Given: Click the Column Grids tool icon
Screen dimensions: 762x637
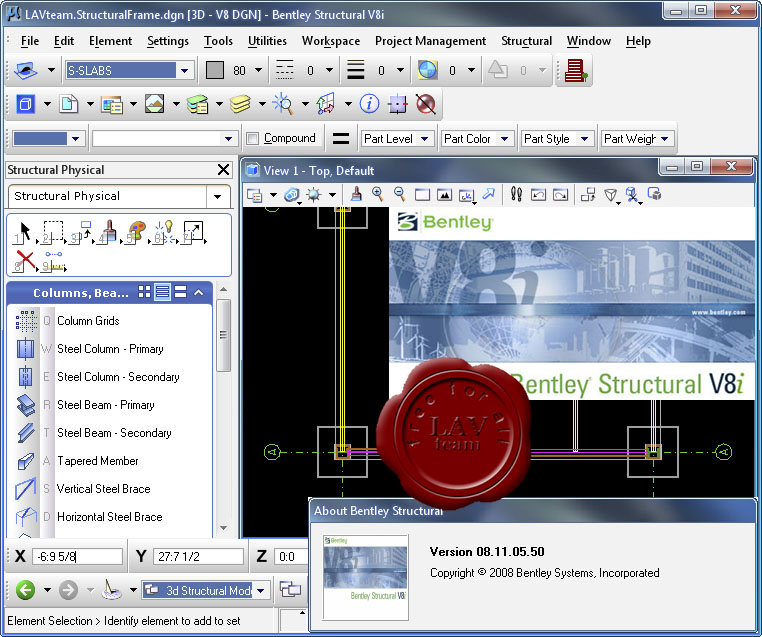Looking at the screenshot, I should (26, 321).
